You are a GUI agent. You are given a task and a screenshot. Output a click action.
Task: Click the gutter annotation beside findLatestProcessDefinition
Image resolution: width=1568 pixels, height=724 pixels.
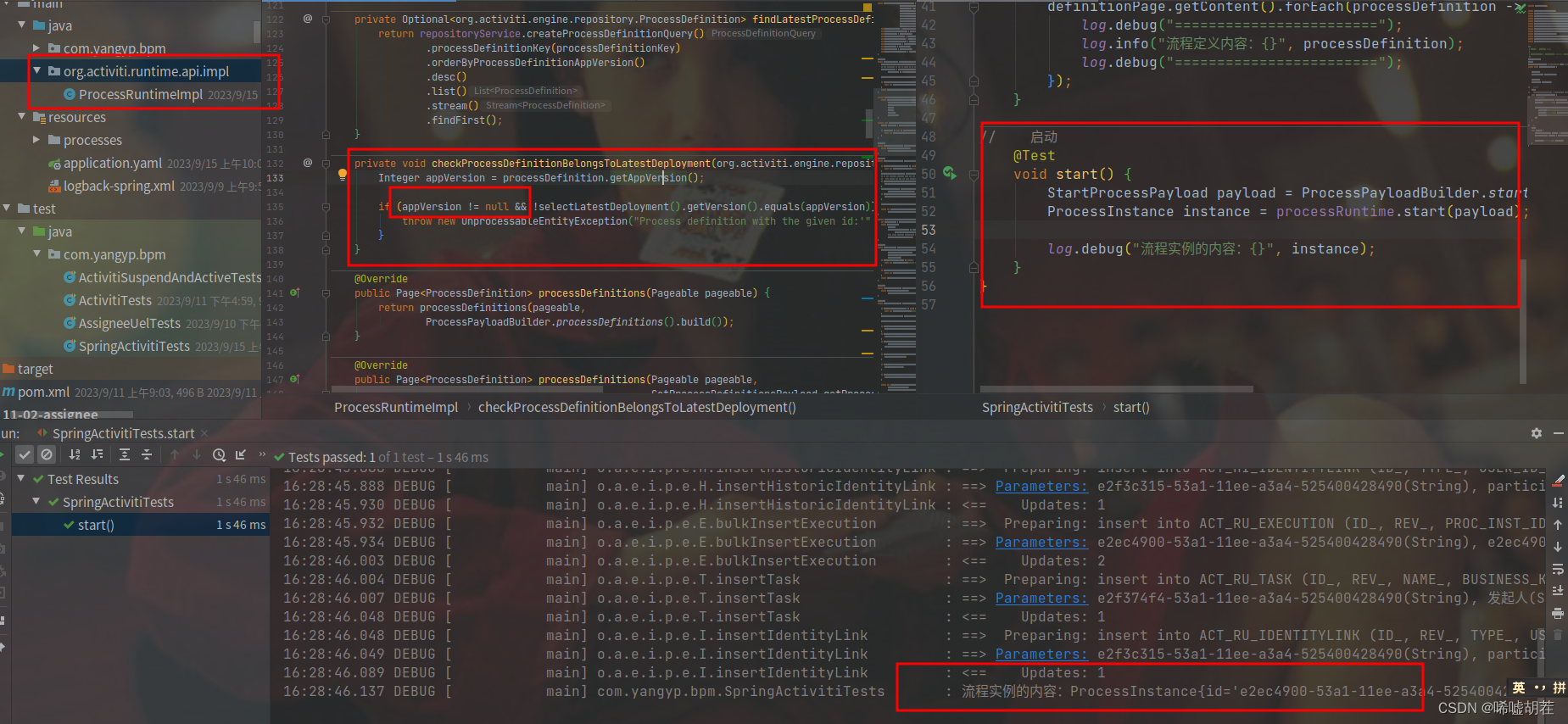click(308, 19)
